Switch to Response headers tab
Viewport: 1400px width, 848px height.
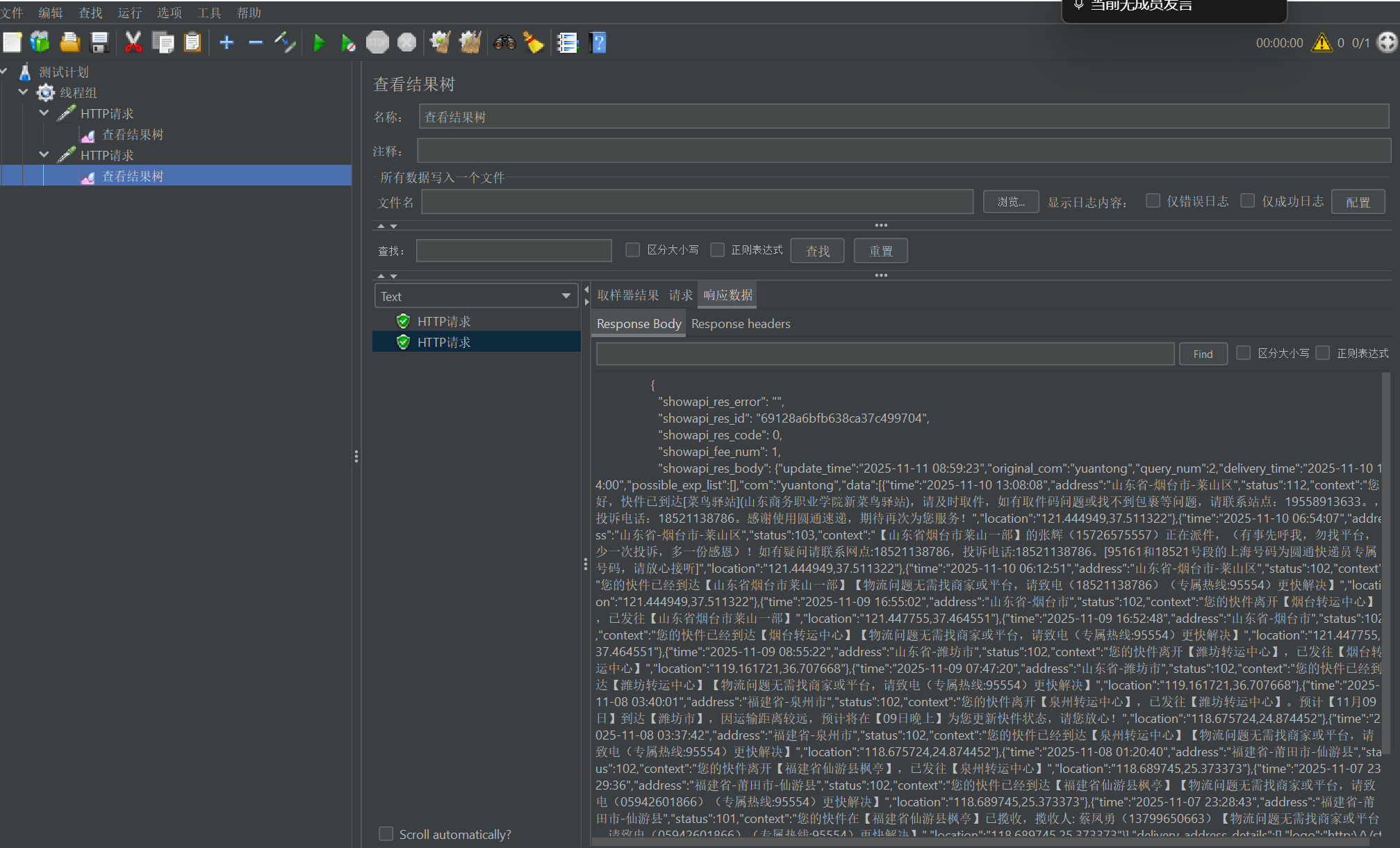(741, 324)
